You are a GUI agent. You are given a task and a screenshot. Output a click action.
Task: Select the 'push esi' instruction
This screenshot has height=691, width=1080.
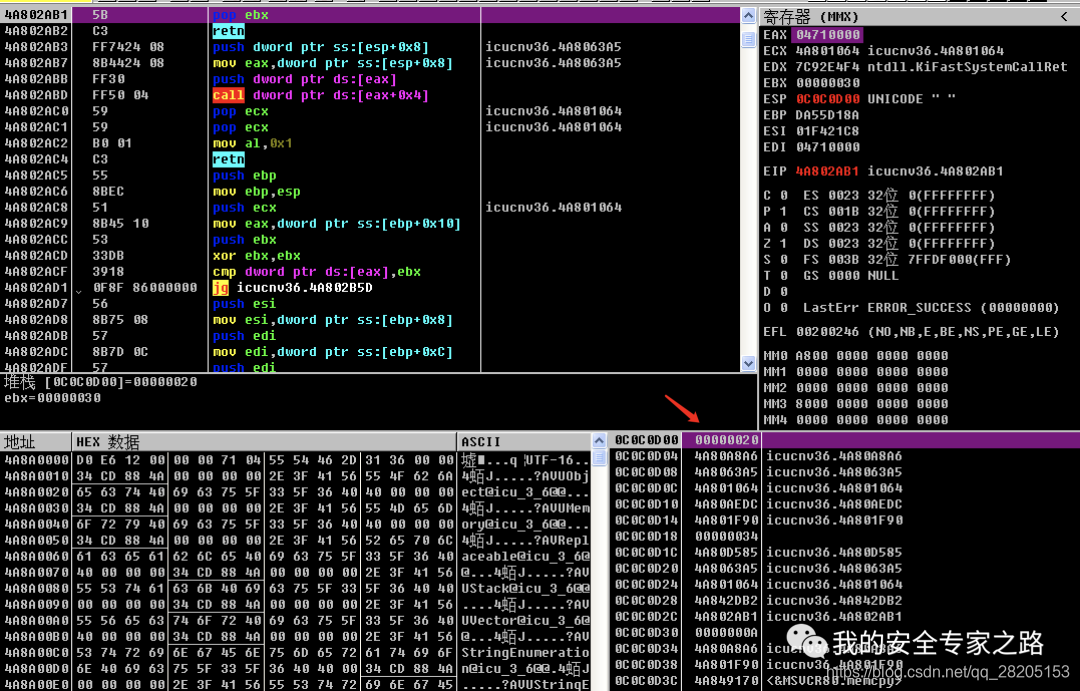coord(245,303)
